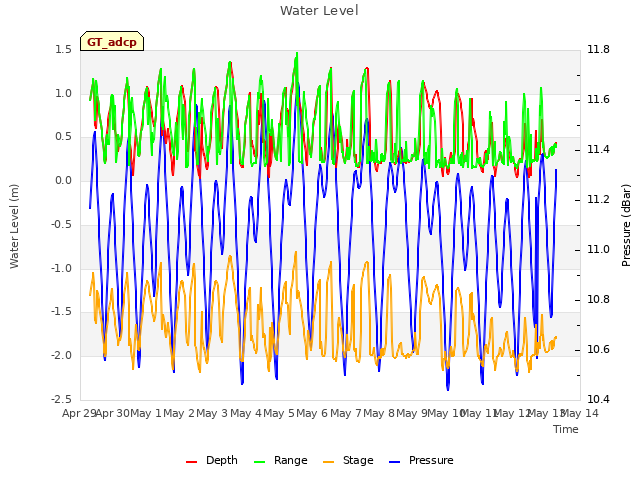Click the GT_adcp annotation label
The image size is (640, 480).
coord(112,41)
